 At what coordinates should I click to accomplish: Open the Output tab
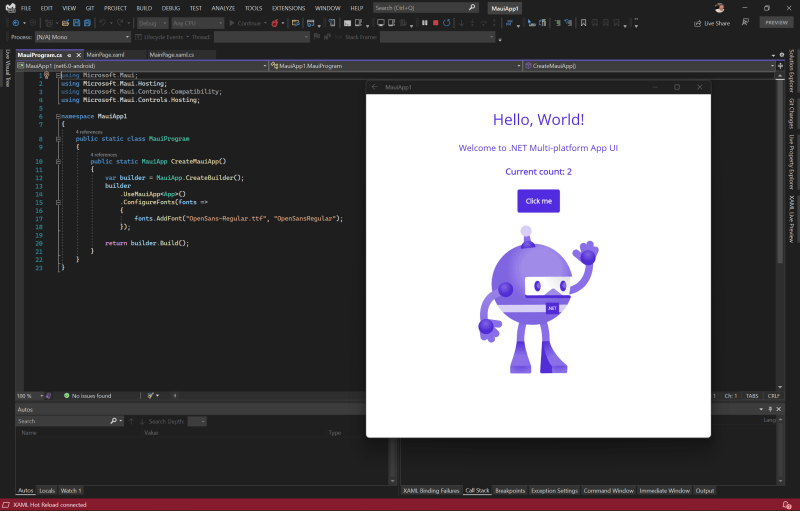tap(705, 491)
